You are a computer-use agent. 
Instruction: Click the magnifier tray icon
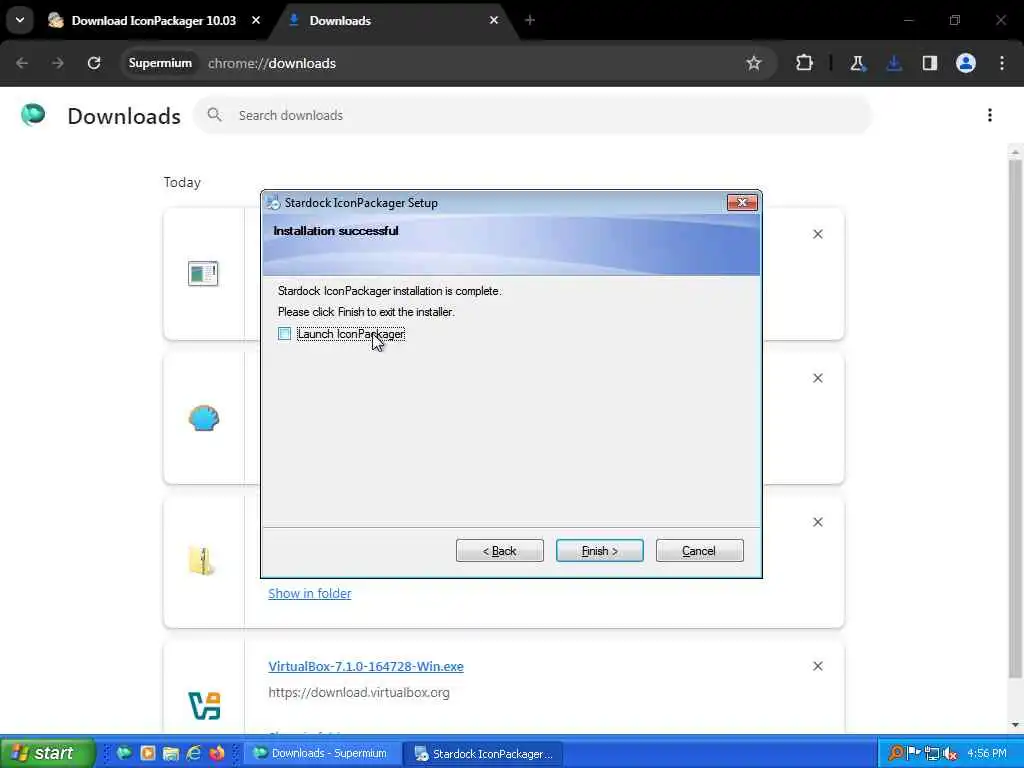click(x=896, y=753)
